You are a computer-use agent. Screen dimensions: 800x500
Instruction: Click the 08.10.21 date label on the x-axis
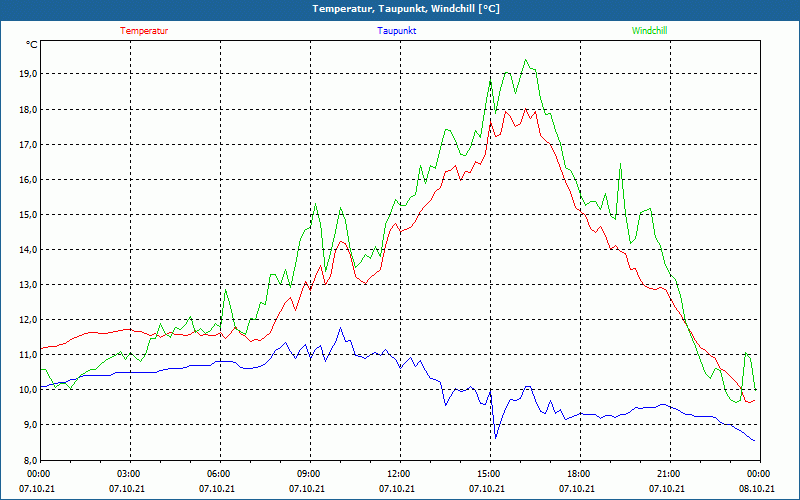757,488
